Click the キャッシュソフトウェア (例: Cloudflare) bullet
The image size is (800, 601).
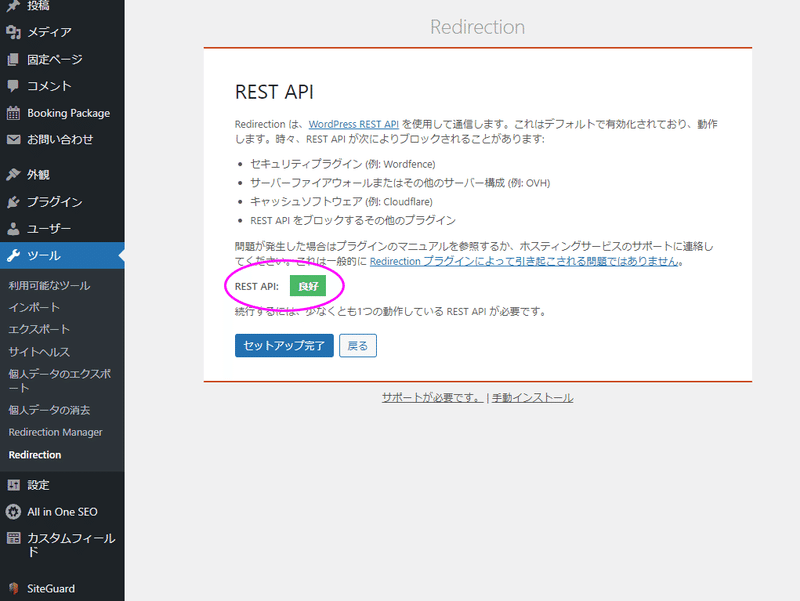point(341,202)
